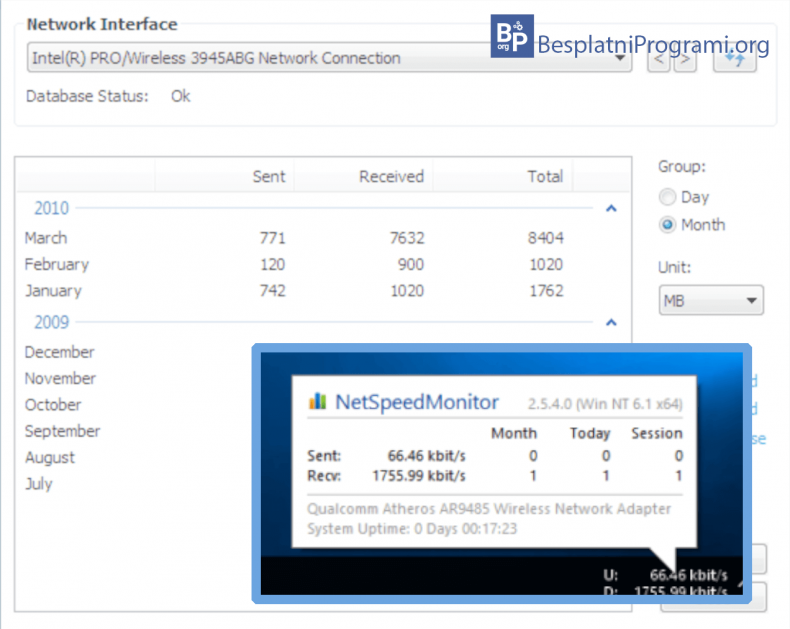790x629 pixels.
Task: Click the taskbar upload speed readout
Action: tap(666, 575)
